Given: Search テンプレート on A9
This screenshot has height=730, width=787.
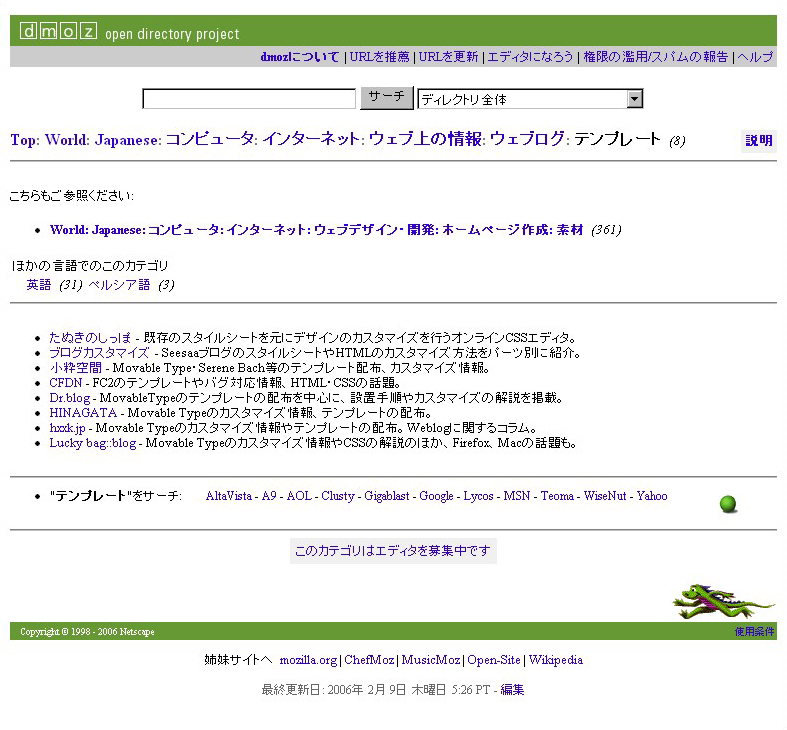Looking at the screenshot, I should 269,496.
